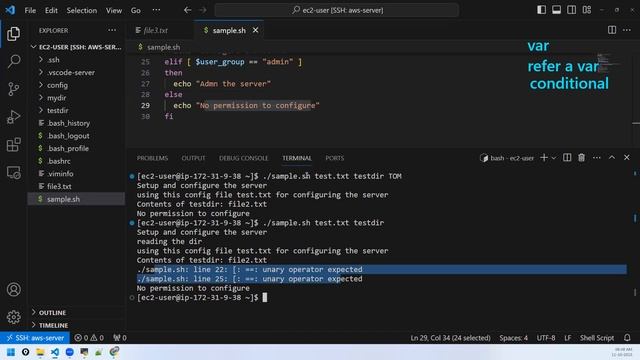Switch to the DEBUG CONSOLE tab
640x360 pixels.
pyautogui.click(x=243, y=158)
